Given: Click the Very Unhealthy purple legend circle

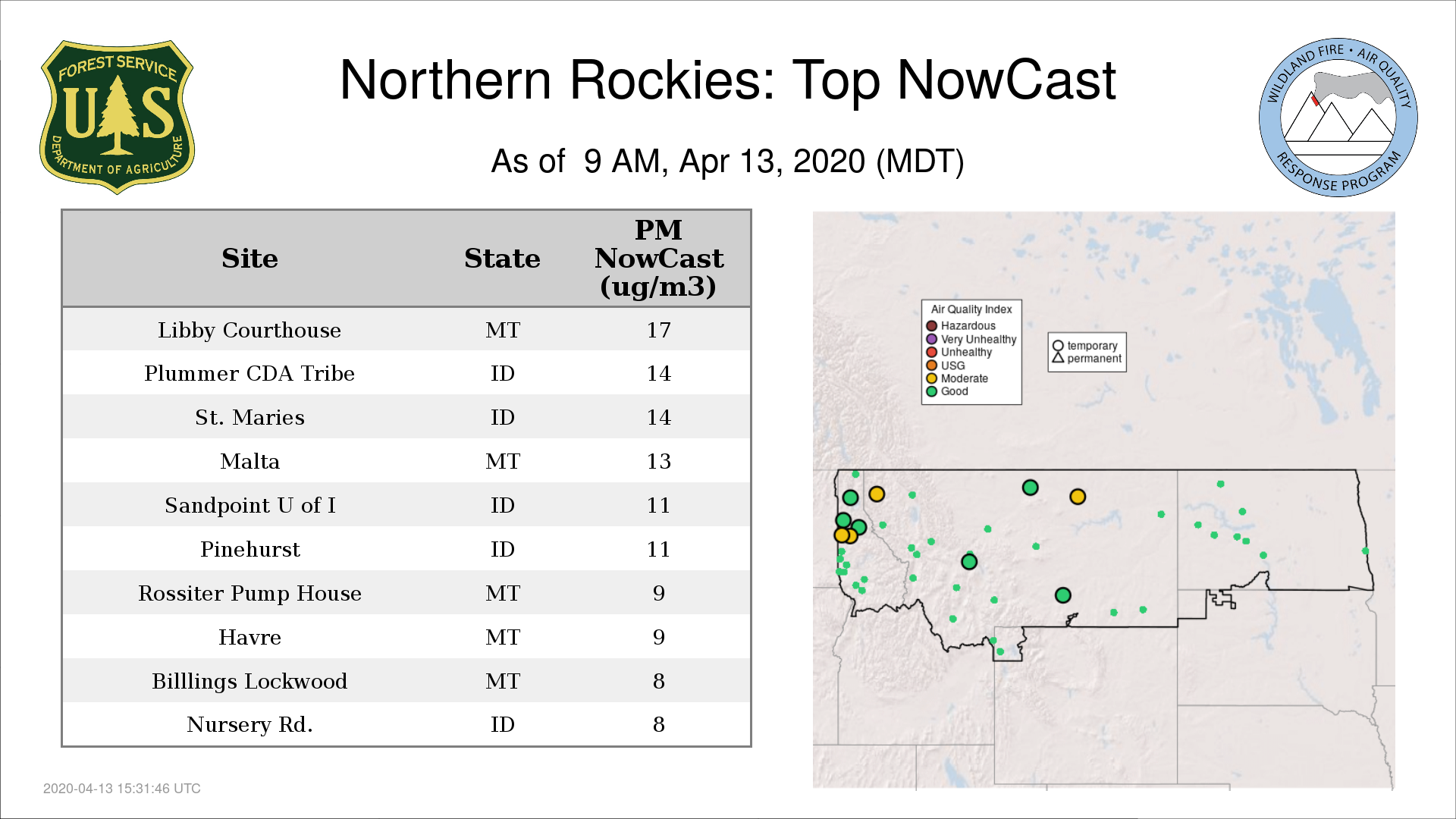Looking at the screenshot, I should (931, 339).
